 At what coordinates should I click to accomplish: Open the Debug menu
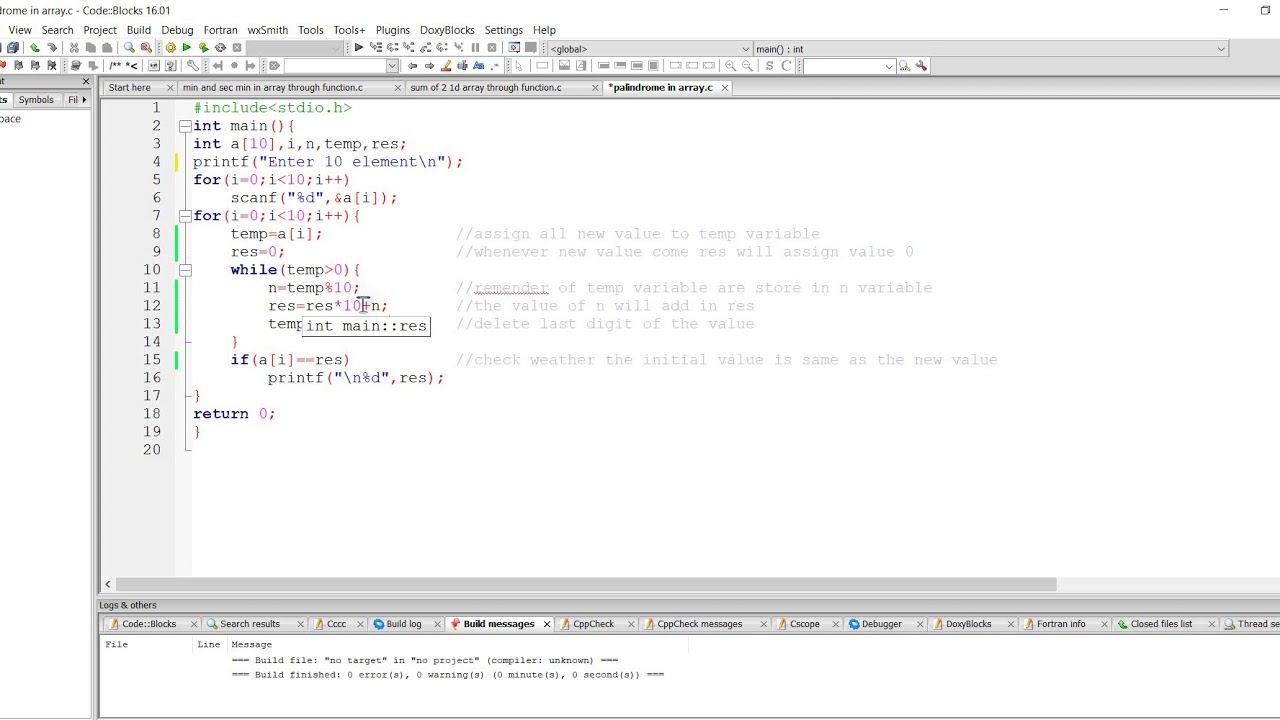pos(177,30)
